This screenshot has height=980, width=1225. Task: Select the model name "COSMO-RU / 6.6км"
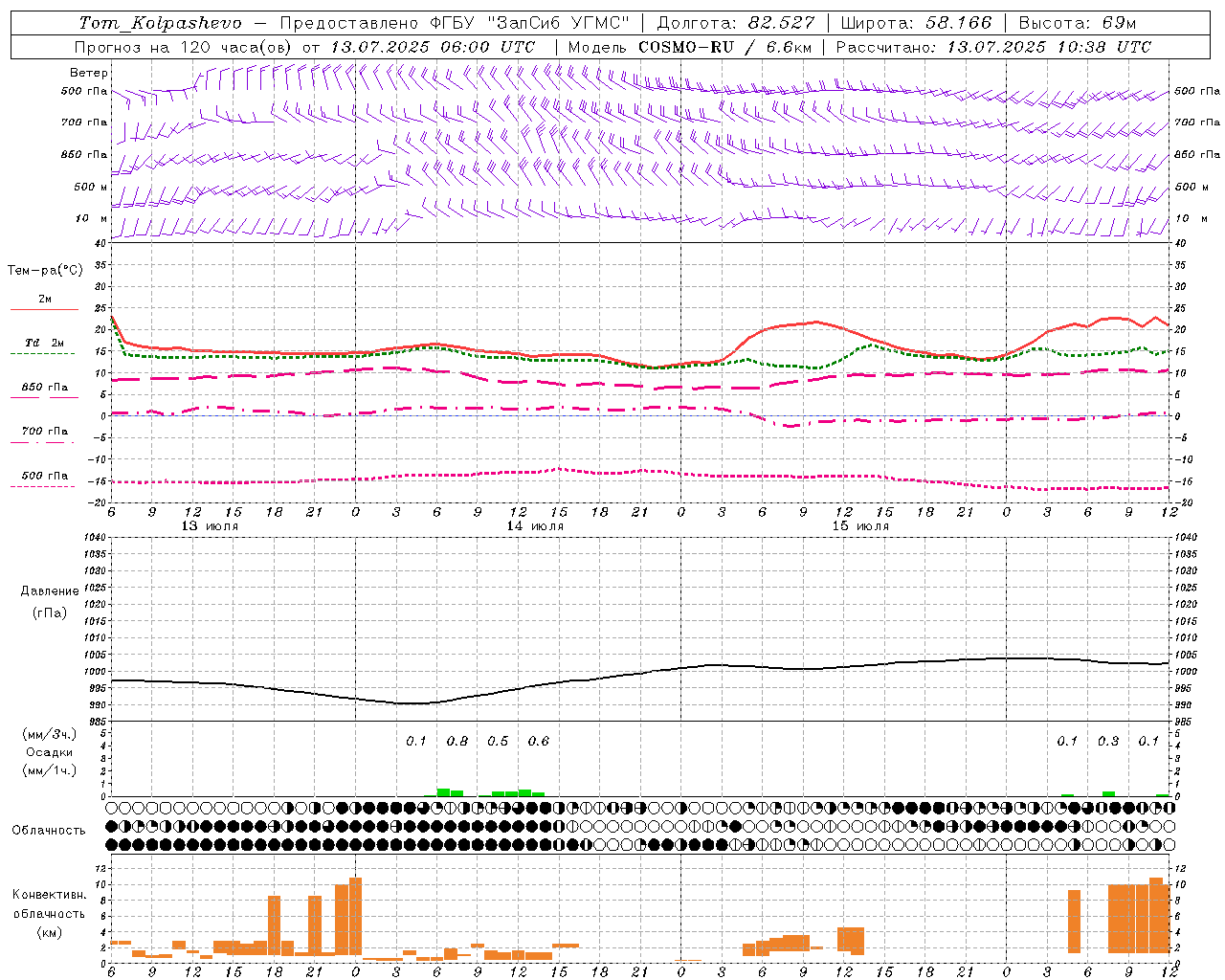tap(725, 47)
